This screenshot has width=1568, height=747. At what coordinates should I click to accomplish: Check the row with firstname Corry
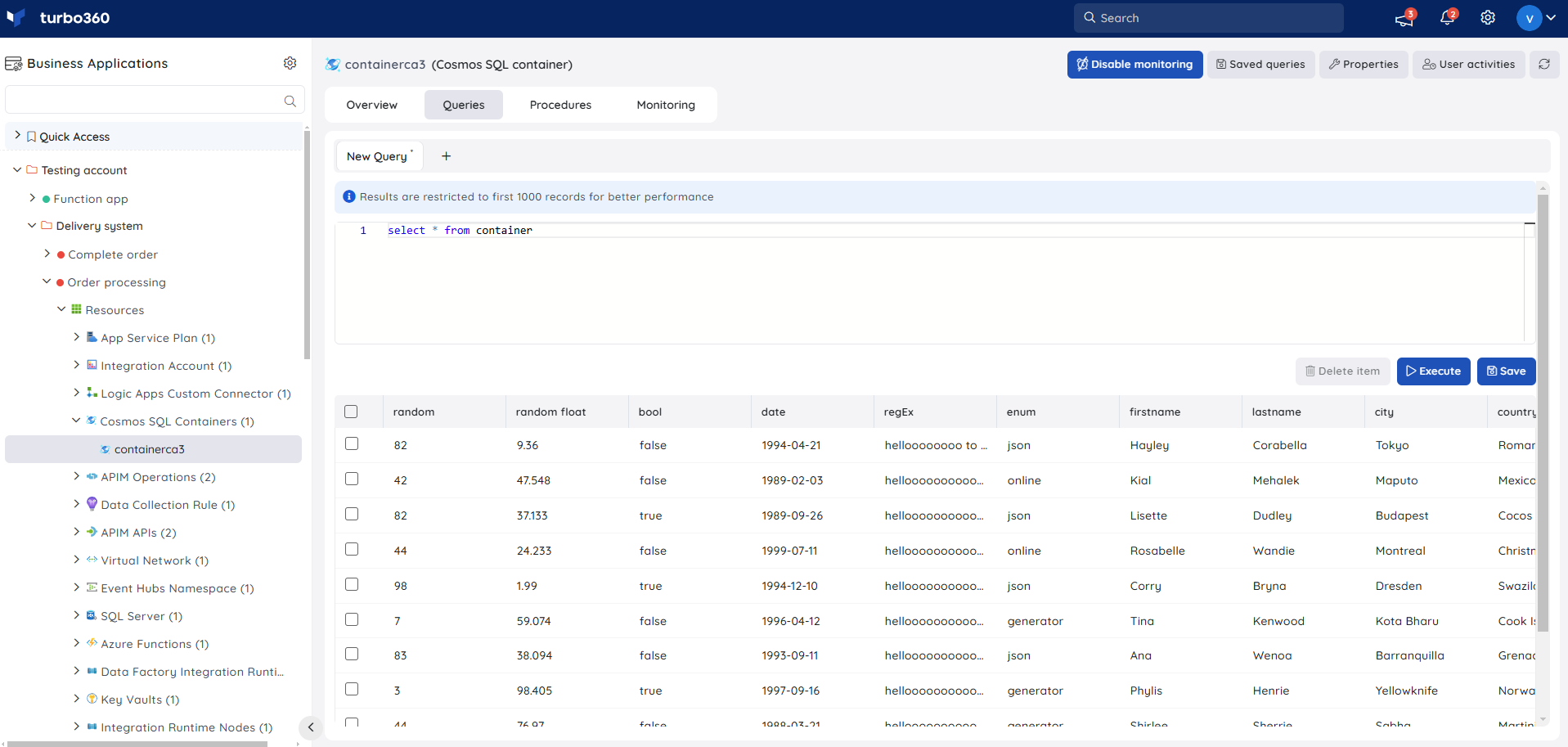[x=352, y=584]
